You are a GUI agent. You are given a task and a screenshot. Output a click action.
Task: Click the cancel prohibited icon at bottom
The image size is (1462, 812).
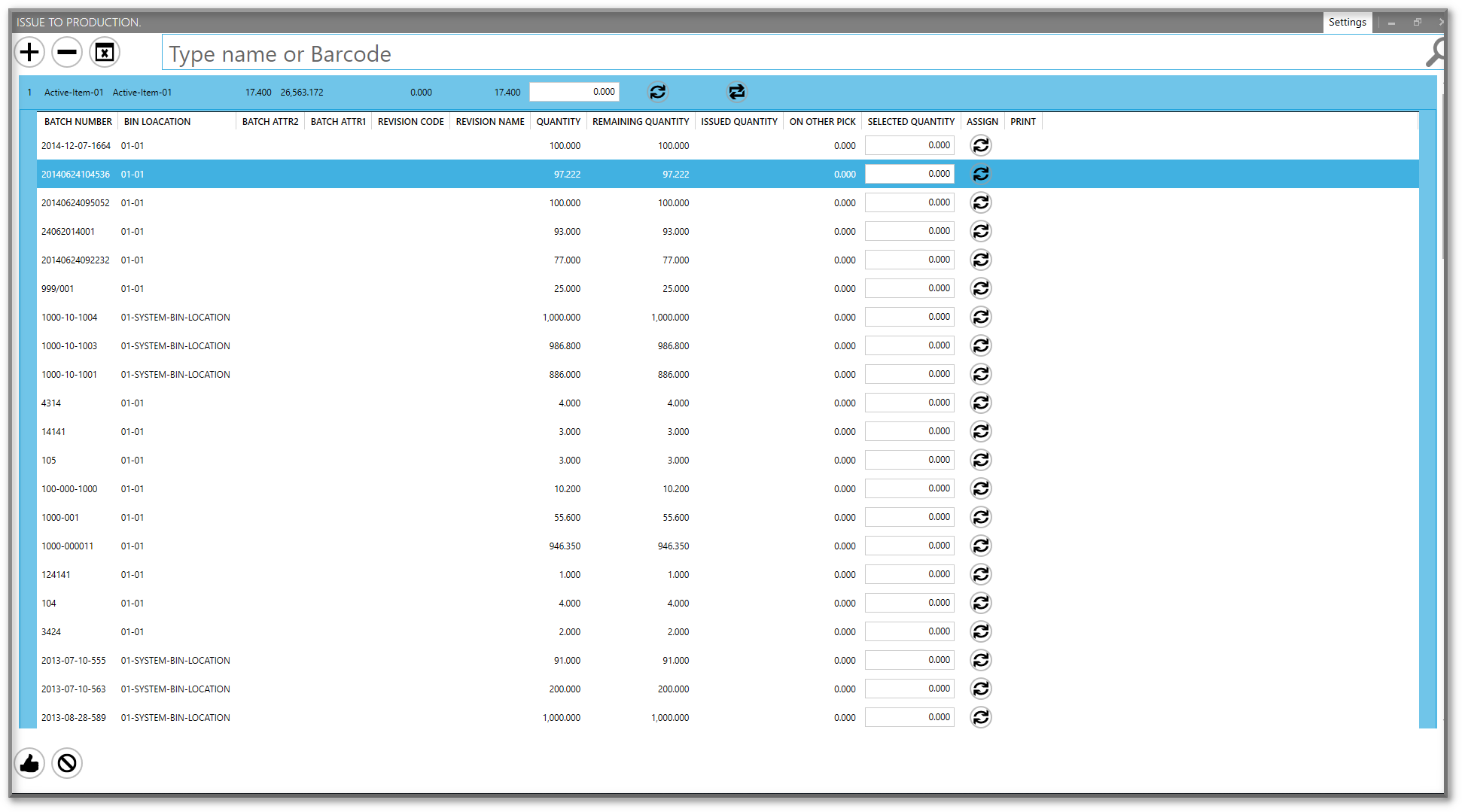click(67, 764)
